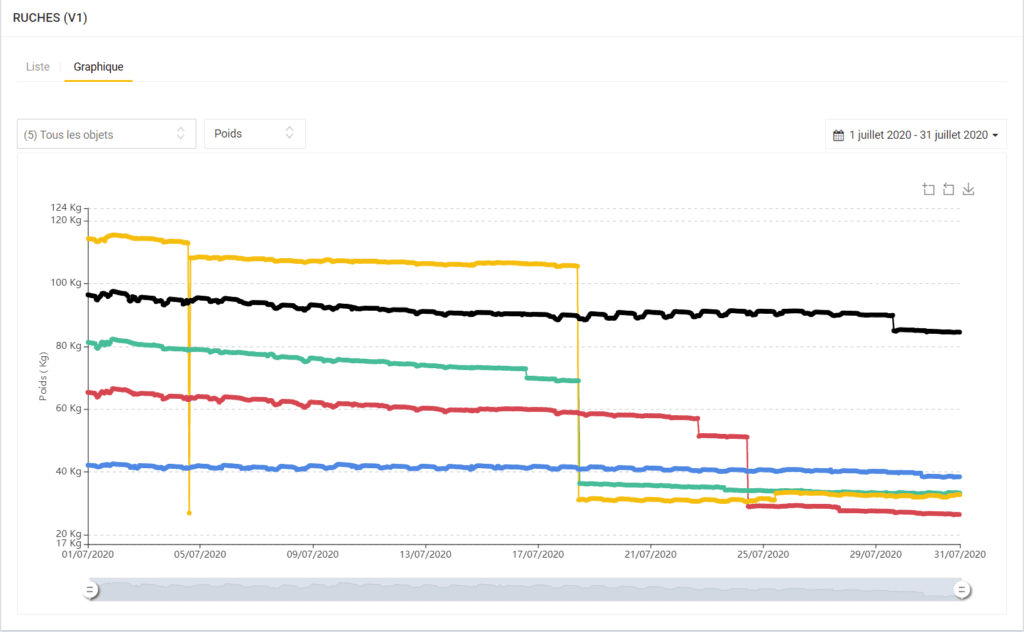
Task: Reset chart zoom with the restore icon
Action: point(948,189)
